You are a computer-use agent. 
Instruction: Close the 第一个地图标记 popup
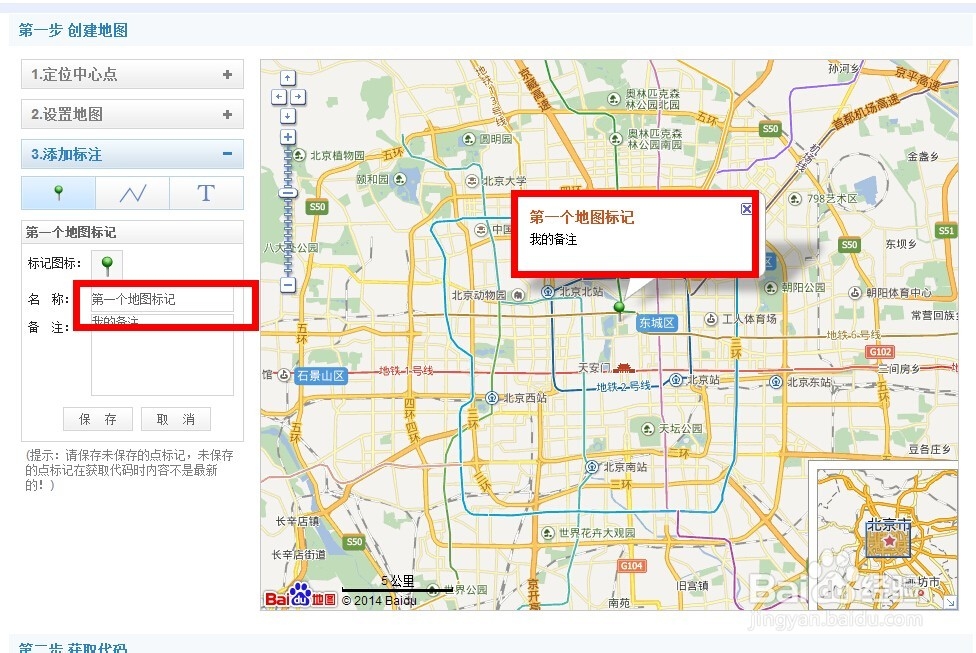[747, 208]
